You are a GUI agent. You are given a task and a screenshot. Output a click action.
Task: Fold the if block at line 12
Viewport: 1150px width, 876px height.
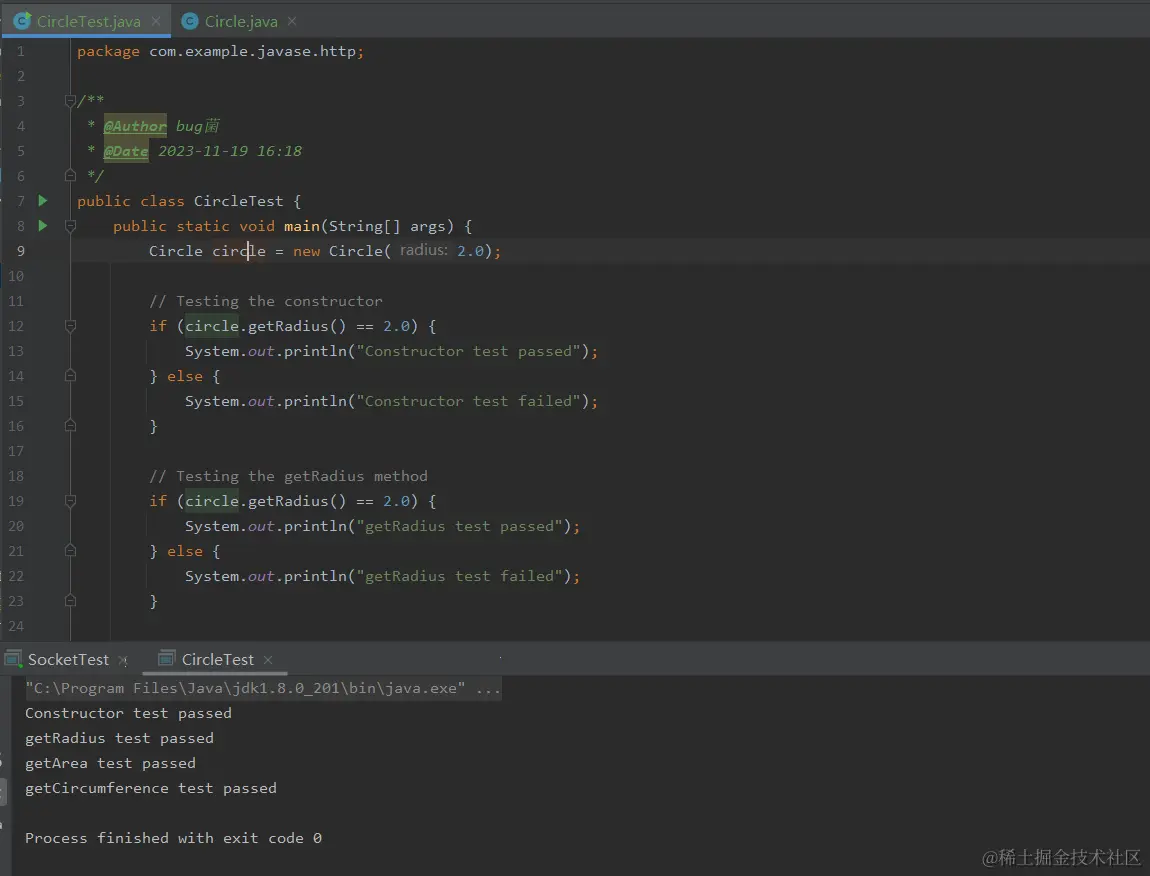point(70,326)
